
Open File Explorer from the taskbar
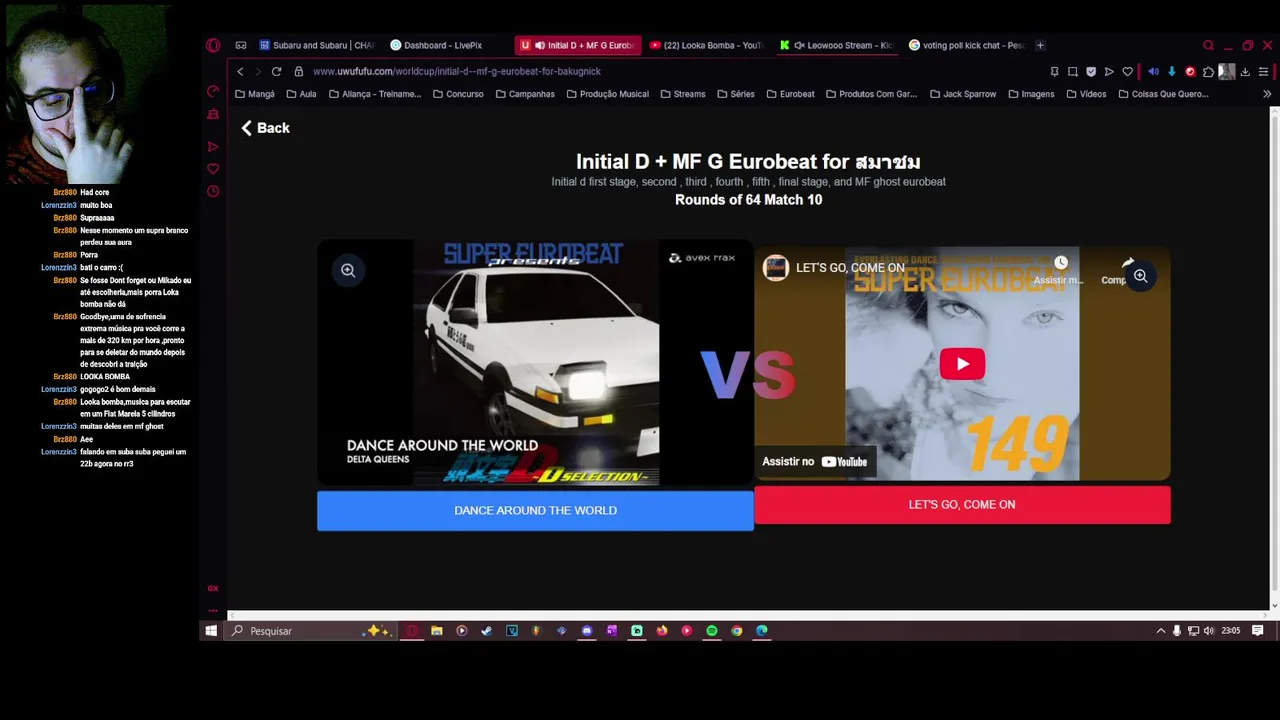pyautogui.click(x=437, y=631)
